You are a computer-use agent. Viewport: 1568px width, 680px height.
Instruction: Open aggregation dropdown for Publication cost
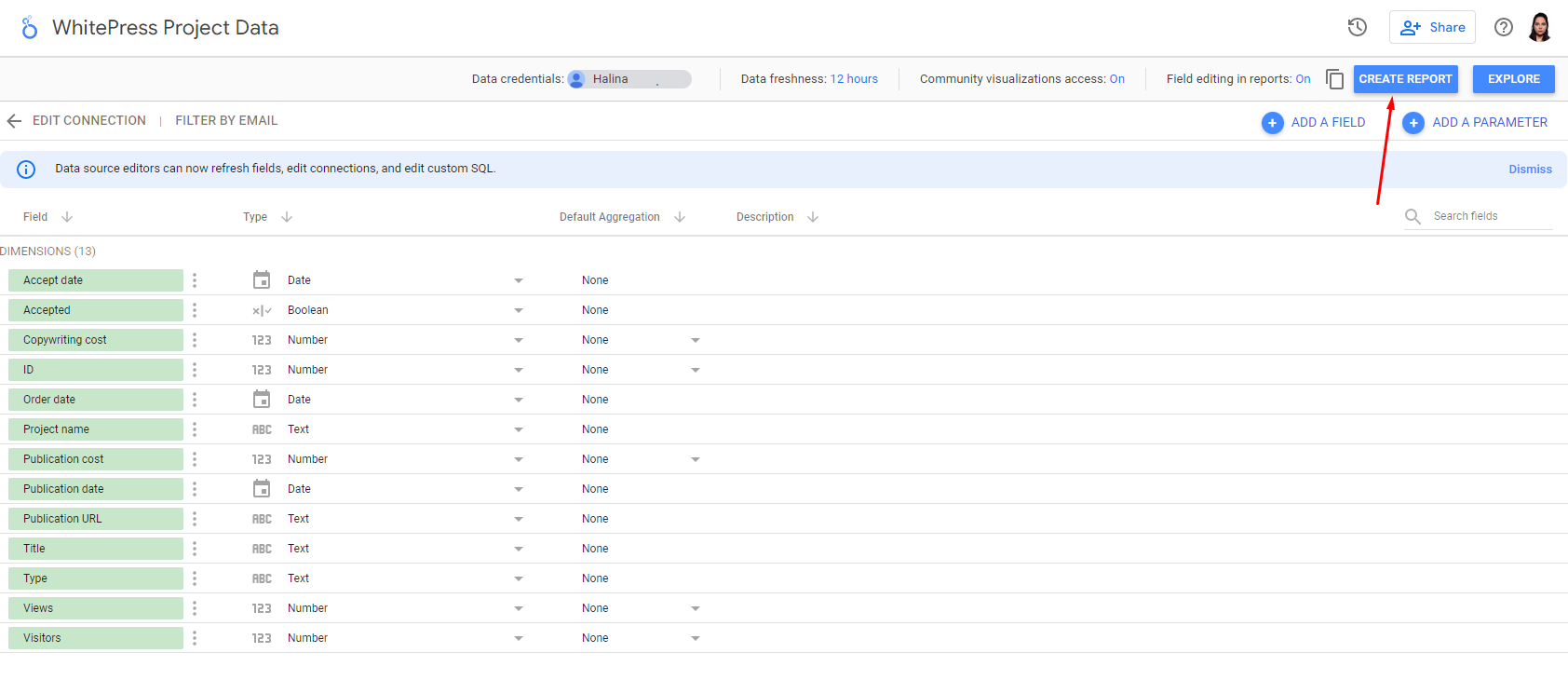pos(696,459)
